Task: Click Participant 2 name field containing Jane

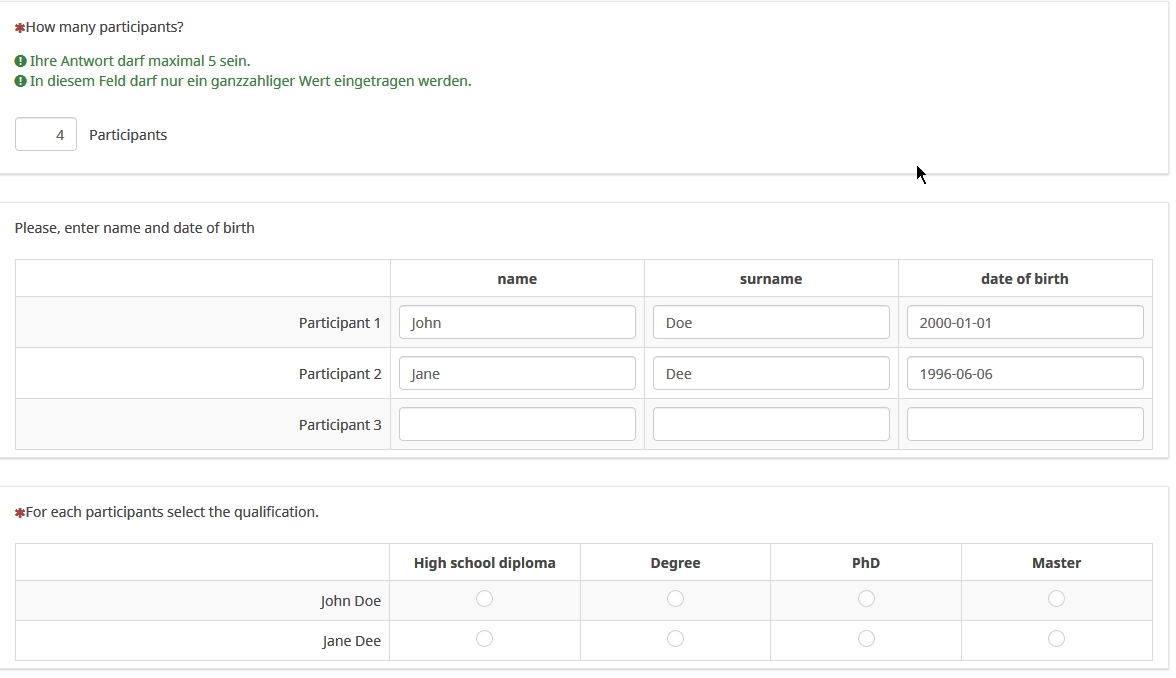Action: click(x=517, y=374)
